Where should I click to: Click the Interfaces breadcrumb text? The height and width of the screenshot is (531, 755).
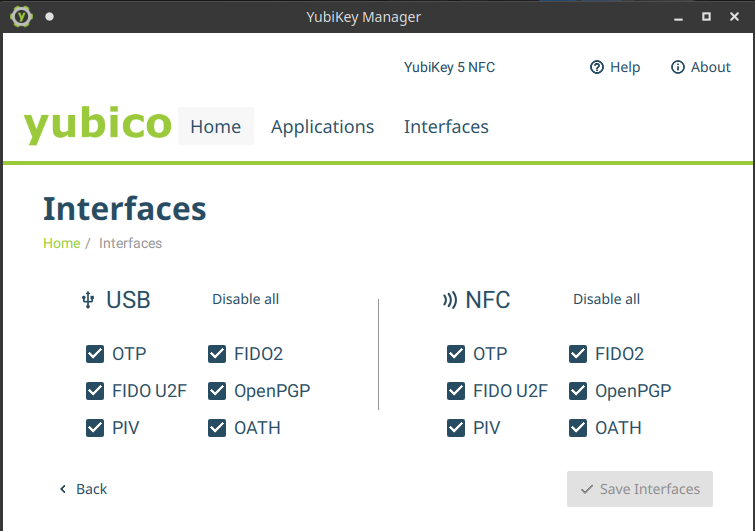point(130,243)
